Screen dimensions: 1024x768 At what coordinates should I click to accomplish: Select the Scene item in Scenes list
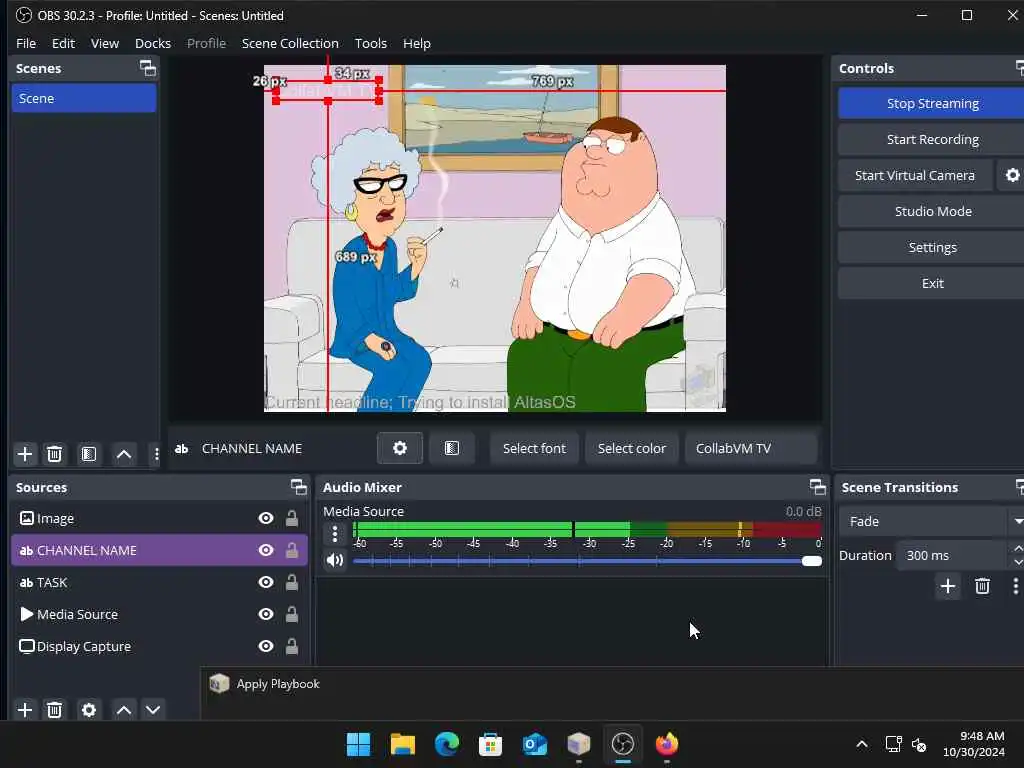[x=84, y=98]
